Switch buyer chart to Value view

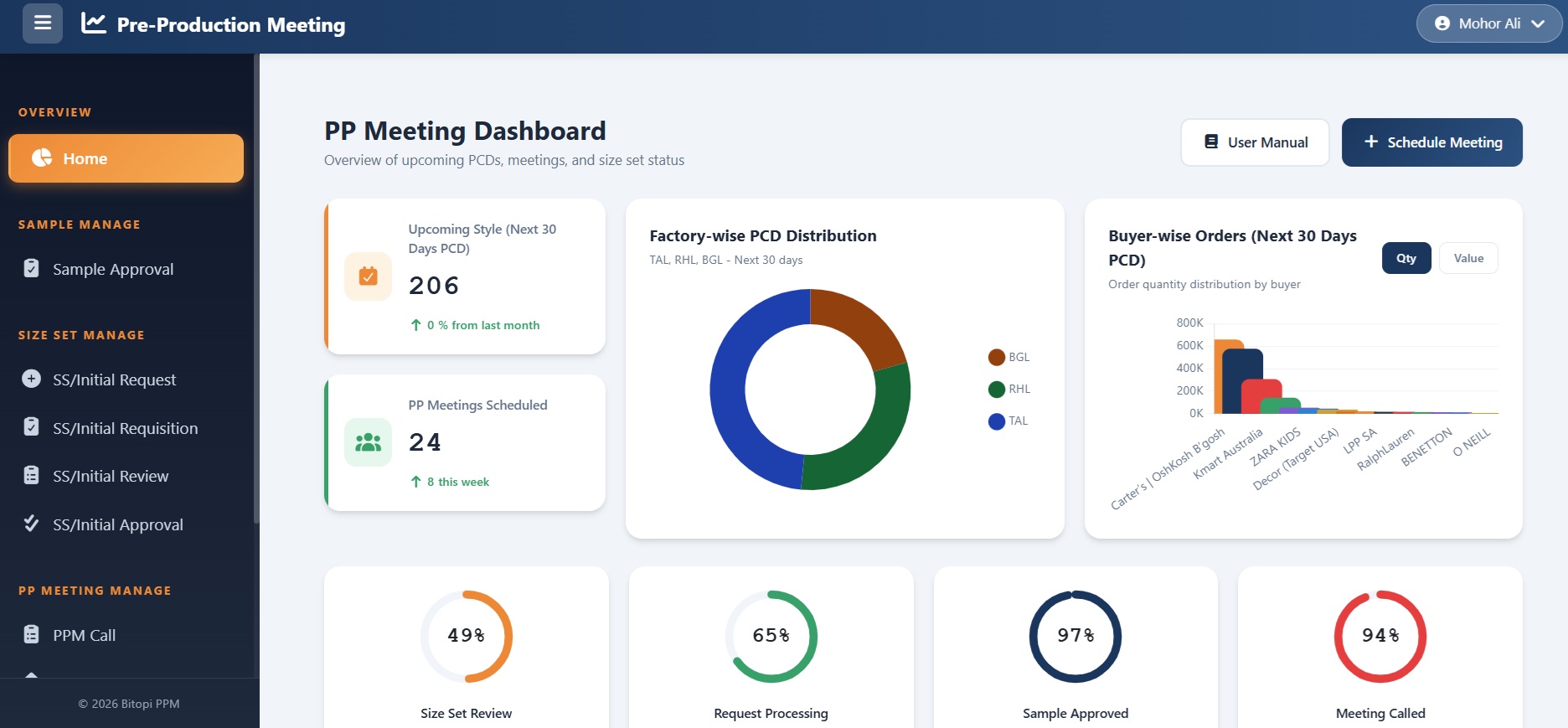tap(1468, 258)
